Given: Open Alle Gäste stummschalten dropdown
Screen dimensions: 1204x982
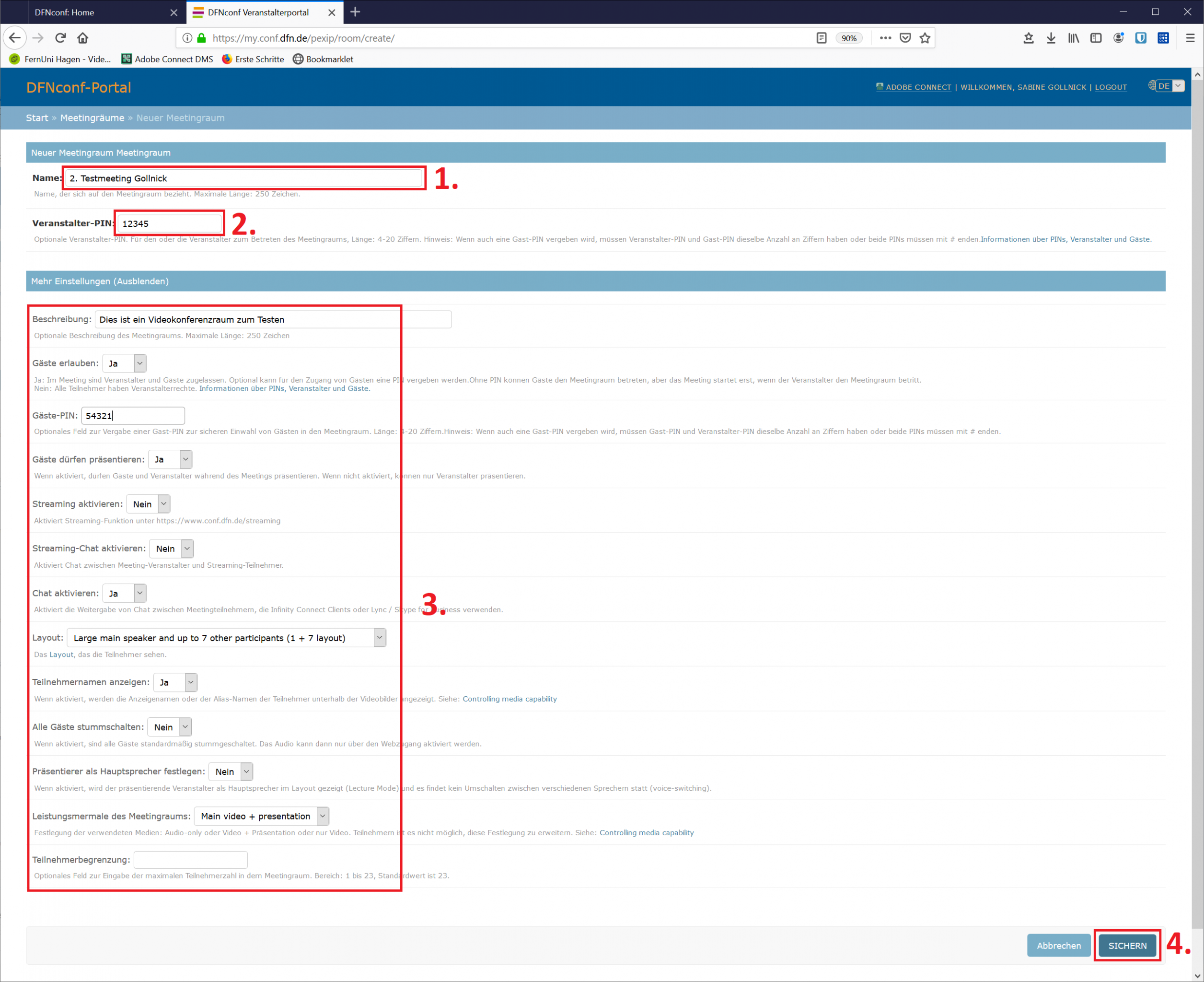Looking at the screenshot, I should pos(170,727).
